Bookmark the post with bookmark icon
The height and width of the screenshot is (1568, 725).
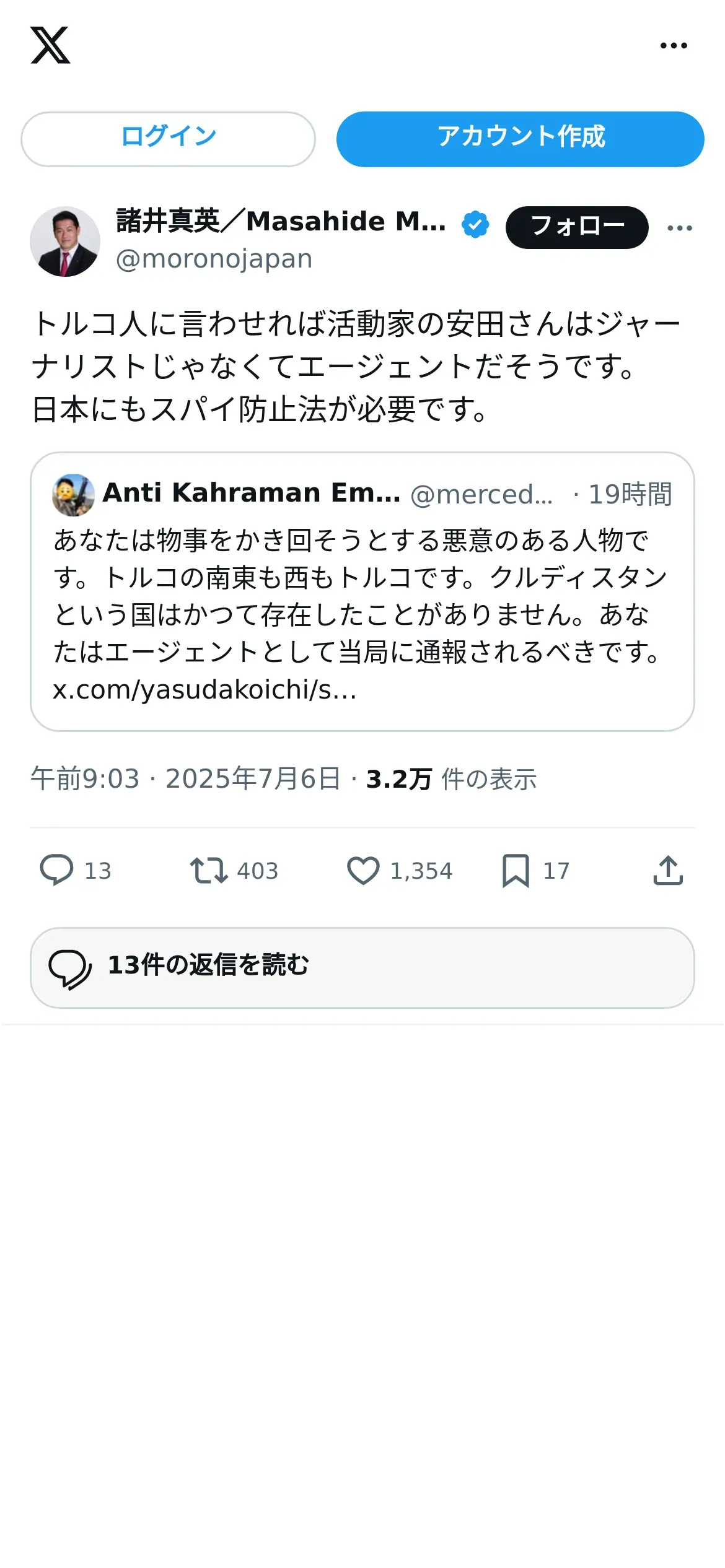point(516,870)
